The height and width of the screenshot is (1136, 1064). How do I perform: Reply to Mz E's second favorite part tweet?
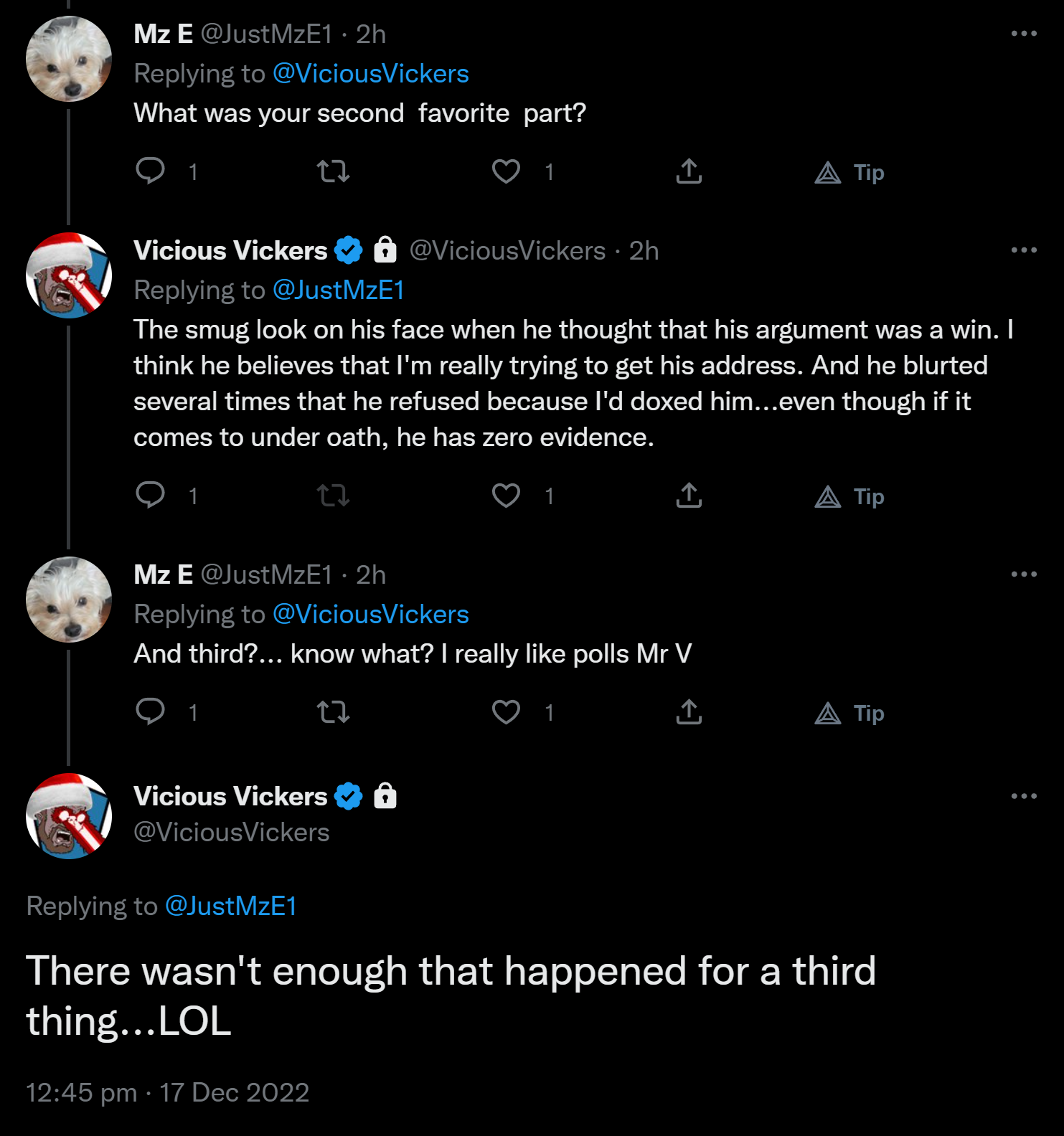pyautogui.click(x=150, y=171)
